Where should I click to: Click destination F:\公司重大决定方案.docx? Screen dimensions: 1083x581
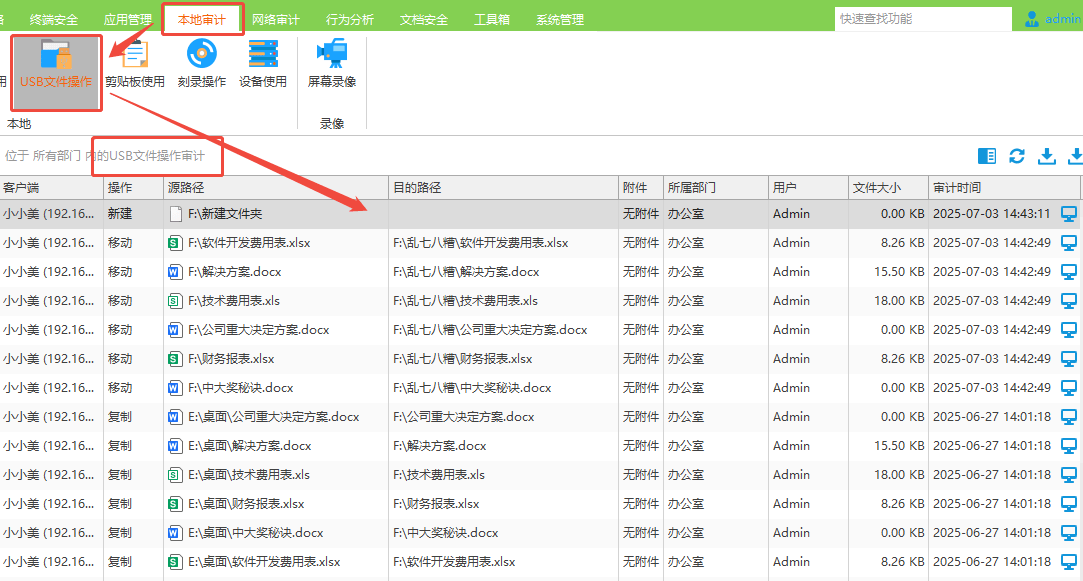(x=463, y=417)
